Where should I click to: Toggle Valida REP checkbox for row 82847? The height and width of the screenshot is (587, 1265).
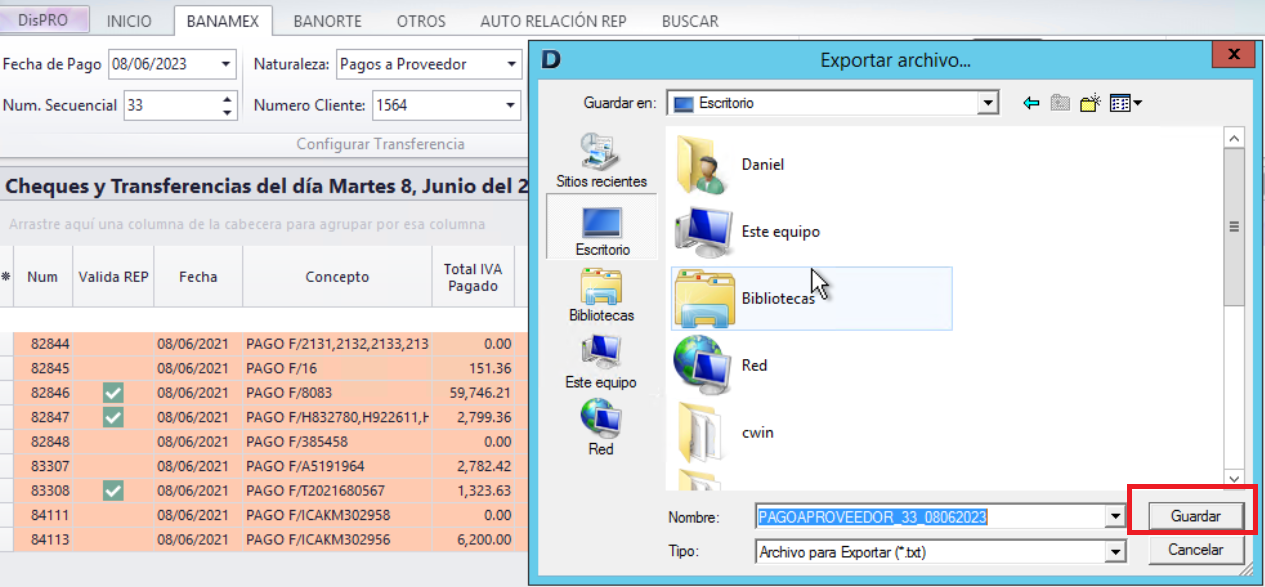113,417
